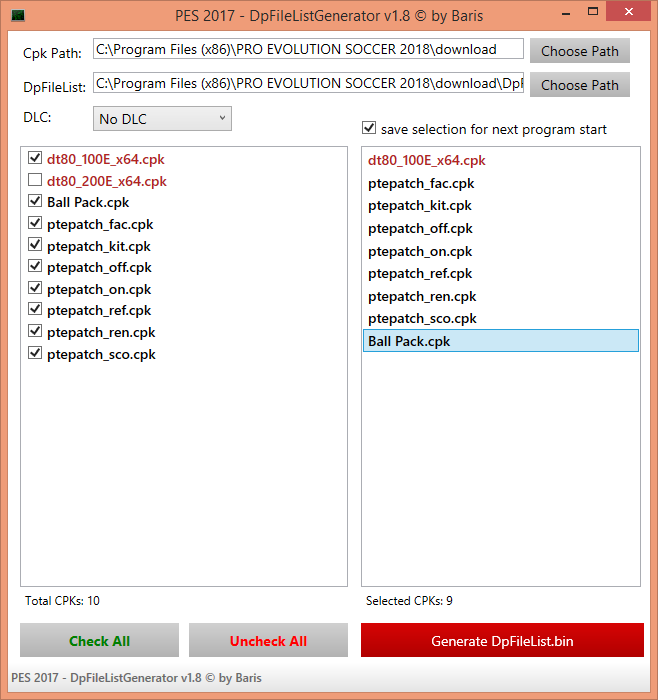Close the DpFileListGenerator window
The image size is (658, 700).
tap(629, 12)
